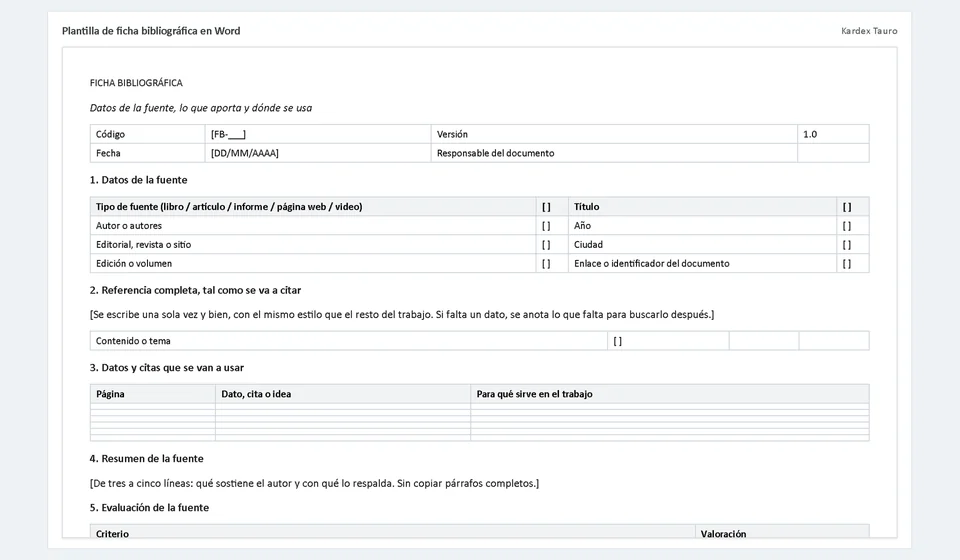This screenshot has height=560, width=960.
Task: Click the 'Año' cell
Action: (x=702, y=226)
